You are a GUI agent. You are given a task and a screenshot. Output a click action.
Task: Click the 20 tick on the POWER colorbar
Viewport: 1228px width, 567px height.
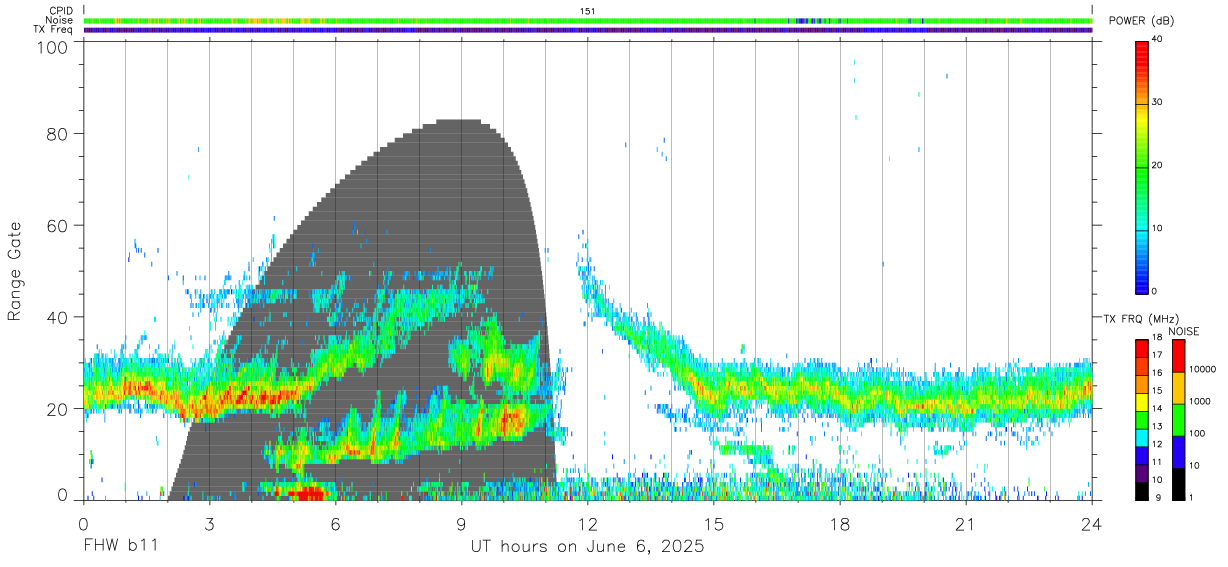(1157, 165)
